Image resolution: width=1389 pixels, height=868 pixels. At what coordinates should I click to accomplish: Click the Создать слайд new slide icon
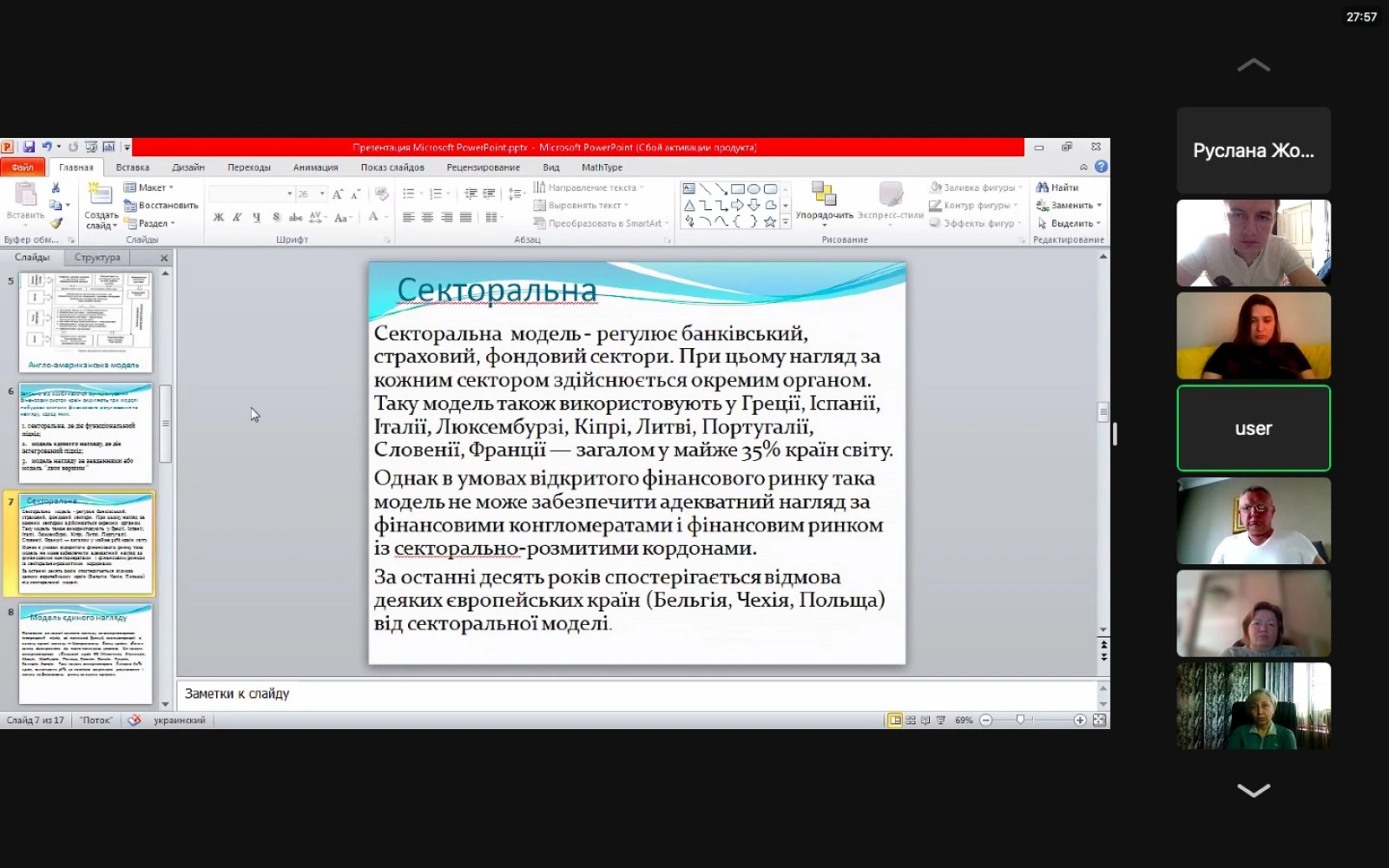[101, 198]
